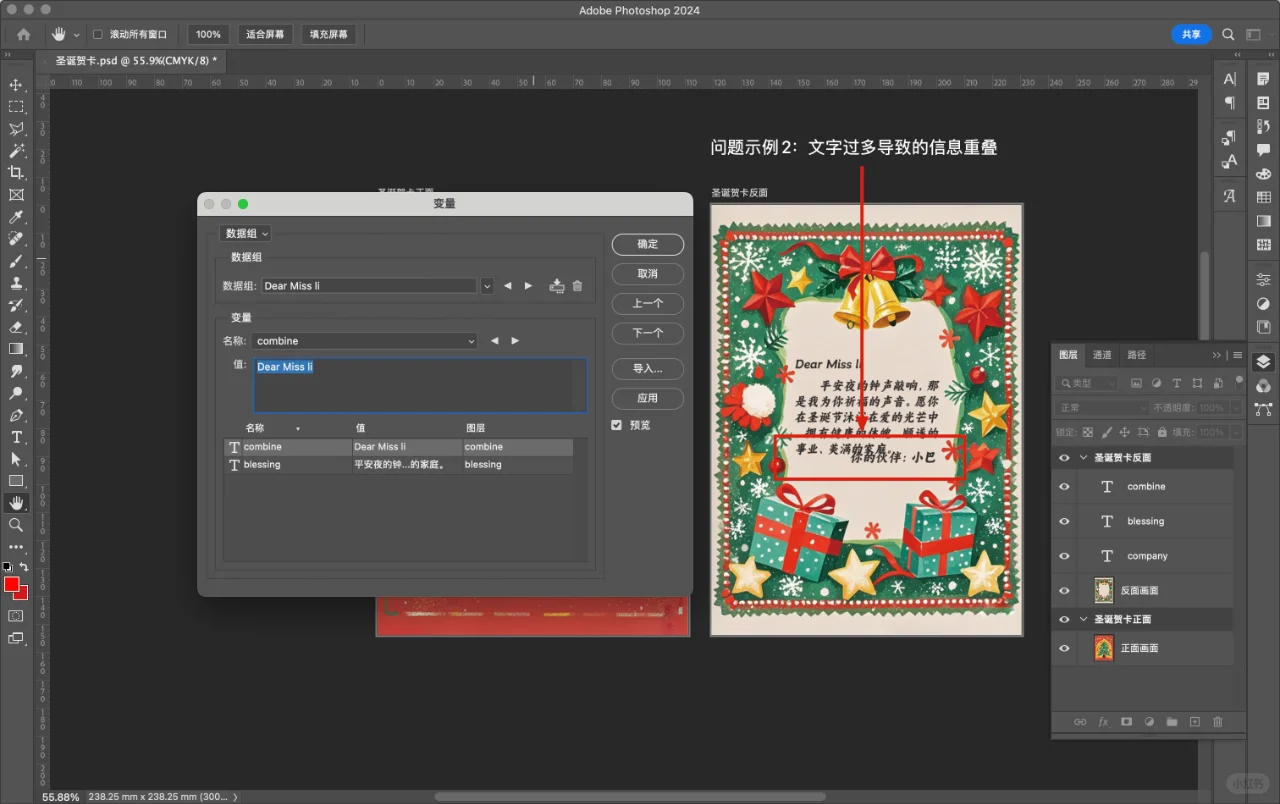Select the Brush tool
The height and width of the screenshot is (804, 1280).
pos(16,261)
